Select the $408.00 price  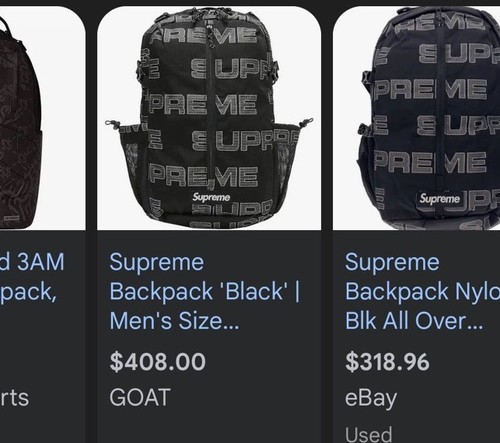158,362
